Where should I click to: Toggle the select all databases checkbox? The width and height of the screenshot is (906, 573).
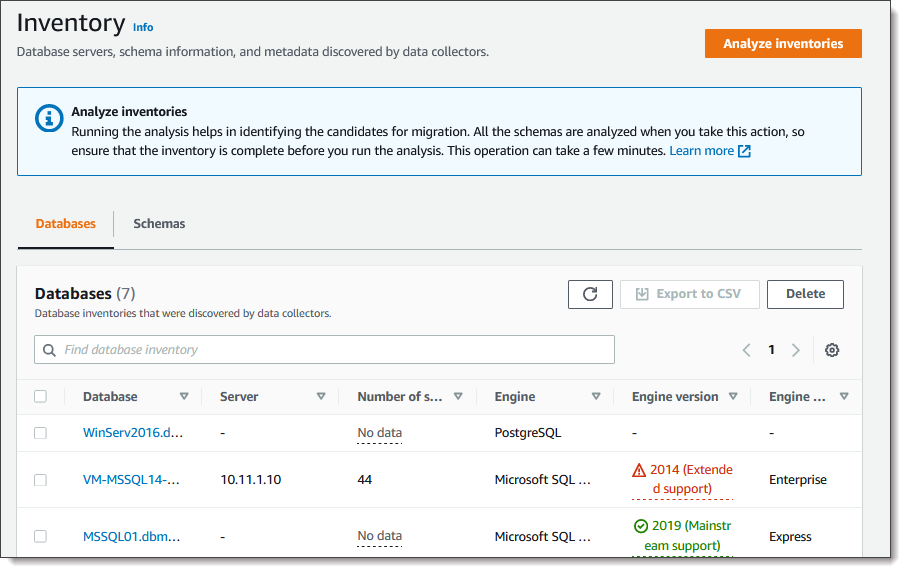pyautogui.click(x=40, y=396)
